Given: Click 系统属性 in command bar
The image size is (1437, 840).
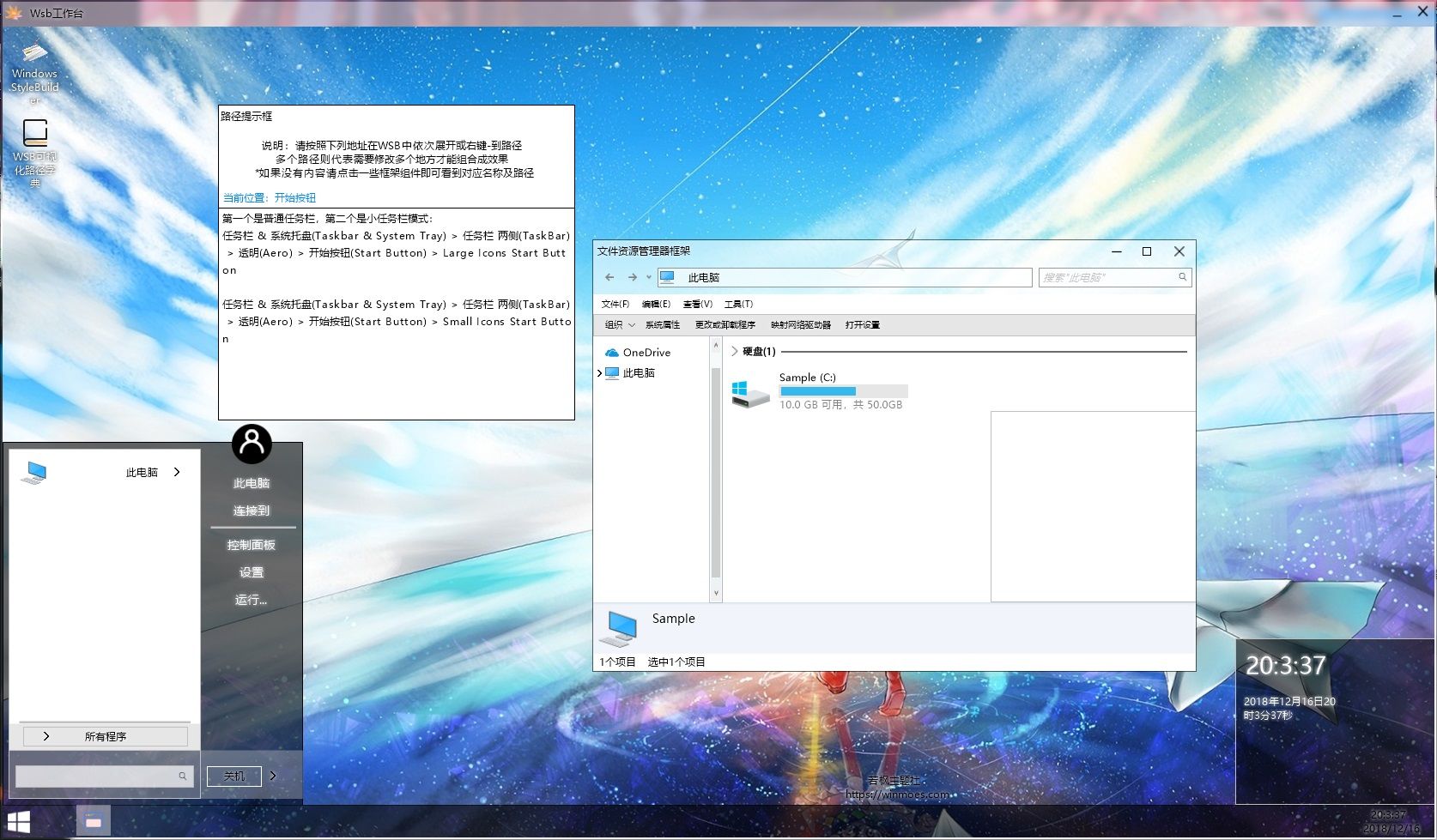Looking at the screenshot, I should (663, 325).
